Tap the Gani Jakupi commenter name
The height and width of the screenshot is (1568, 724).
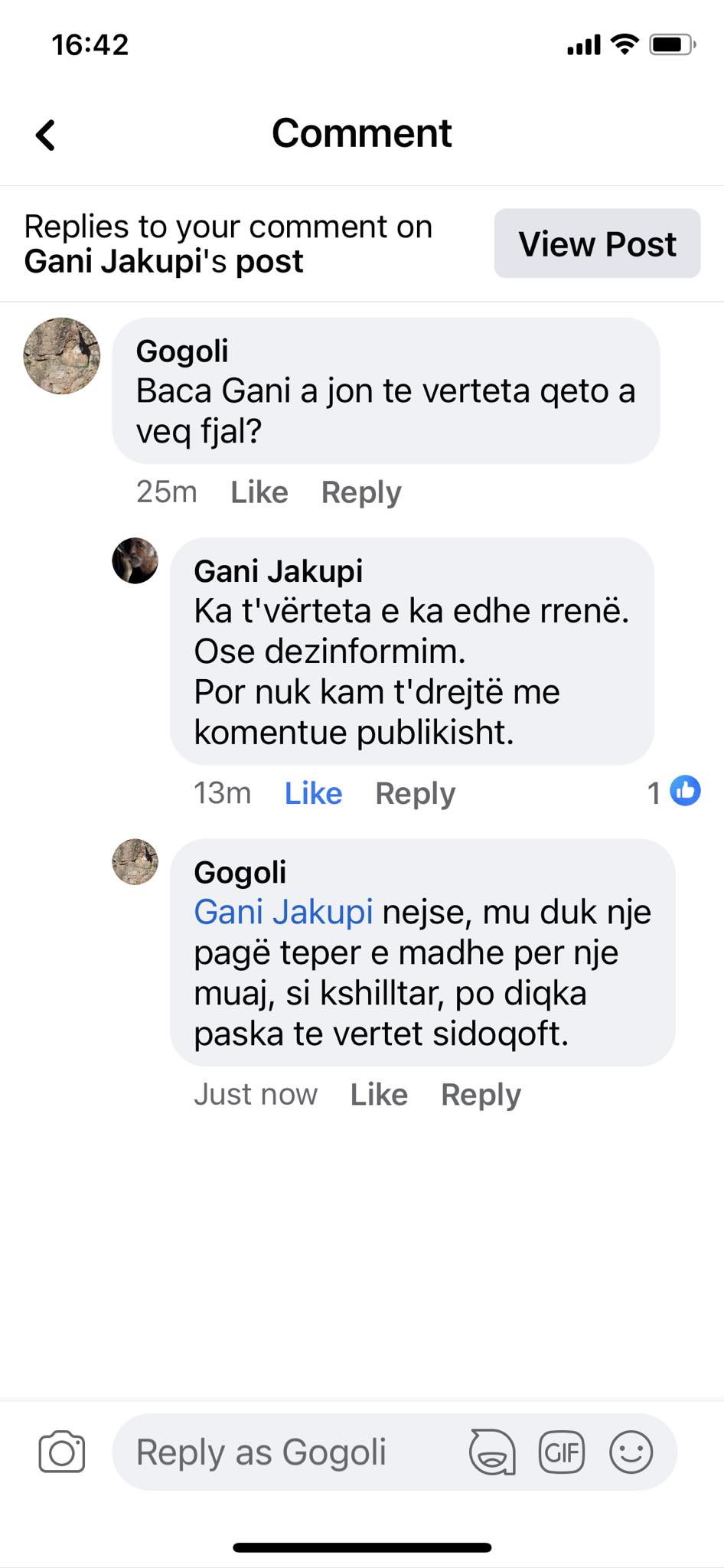(278, 571)
